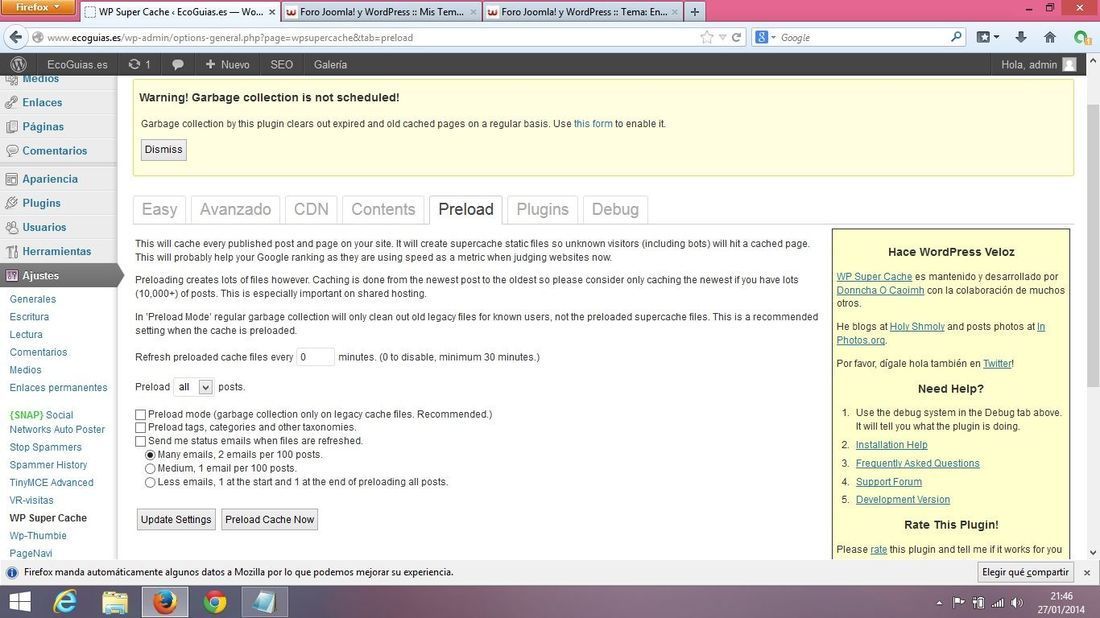The image size is (1100, 618).
Task: Open the updates icon showing 1
Action: [139, 65]
